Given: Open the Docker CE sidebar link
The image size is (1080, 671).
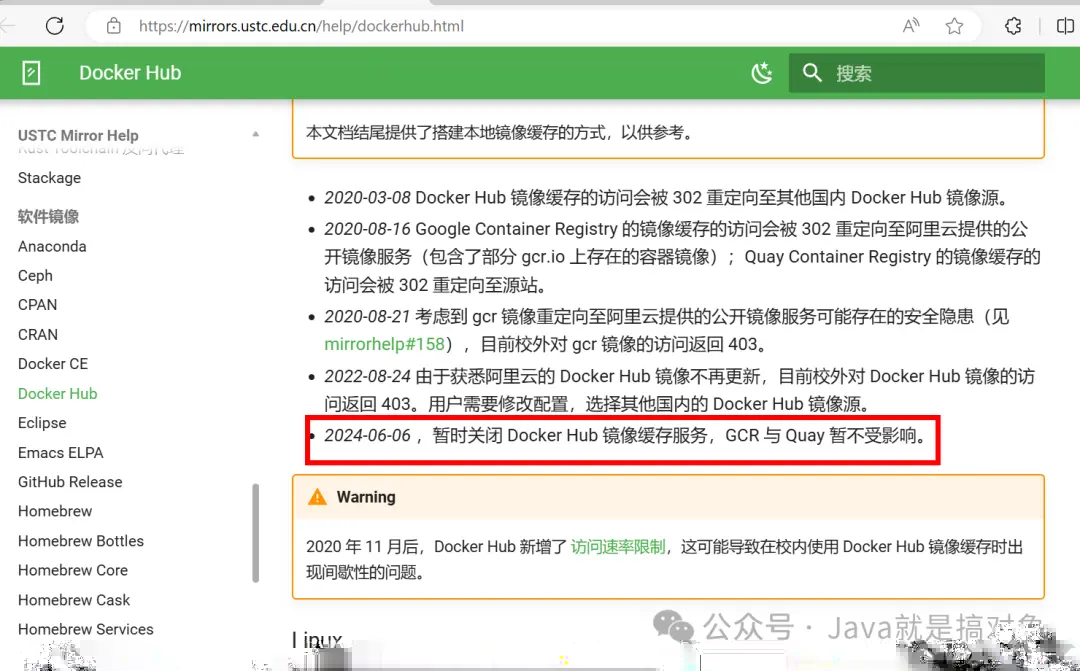Looking at the screenshot, I should (x=53, y=364).
